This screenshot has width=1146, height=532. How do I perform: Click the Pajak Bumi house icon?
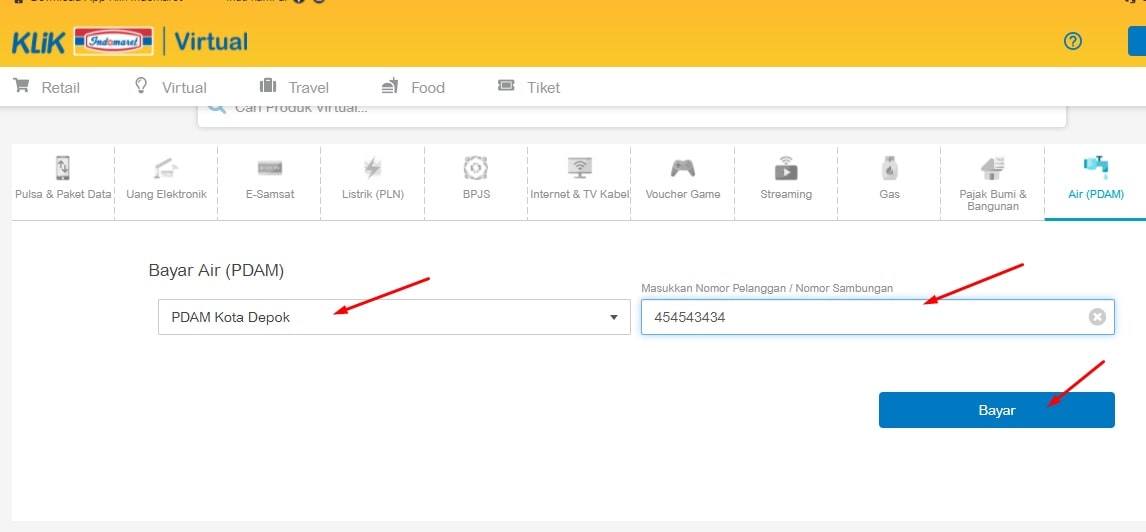click(x=993, y=168)
